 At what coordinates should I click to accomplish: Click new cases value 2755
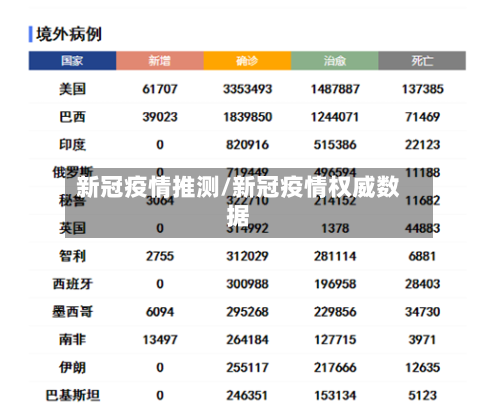pyautogui.click(x=160, y=256)
